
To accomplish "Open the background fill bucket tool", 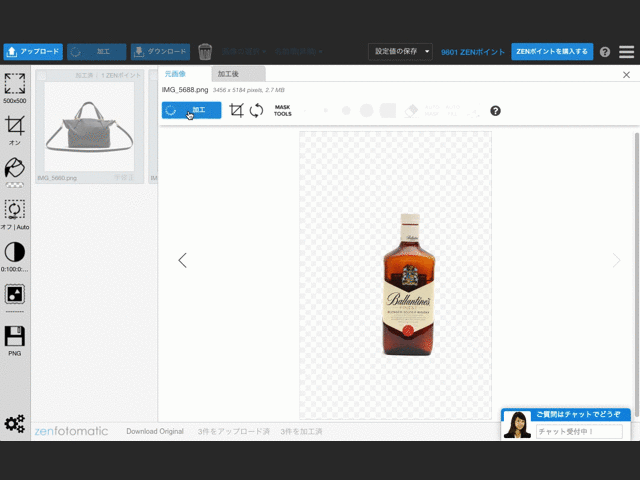I will coord(15,173).
